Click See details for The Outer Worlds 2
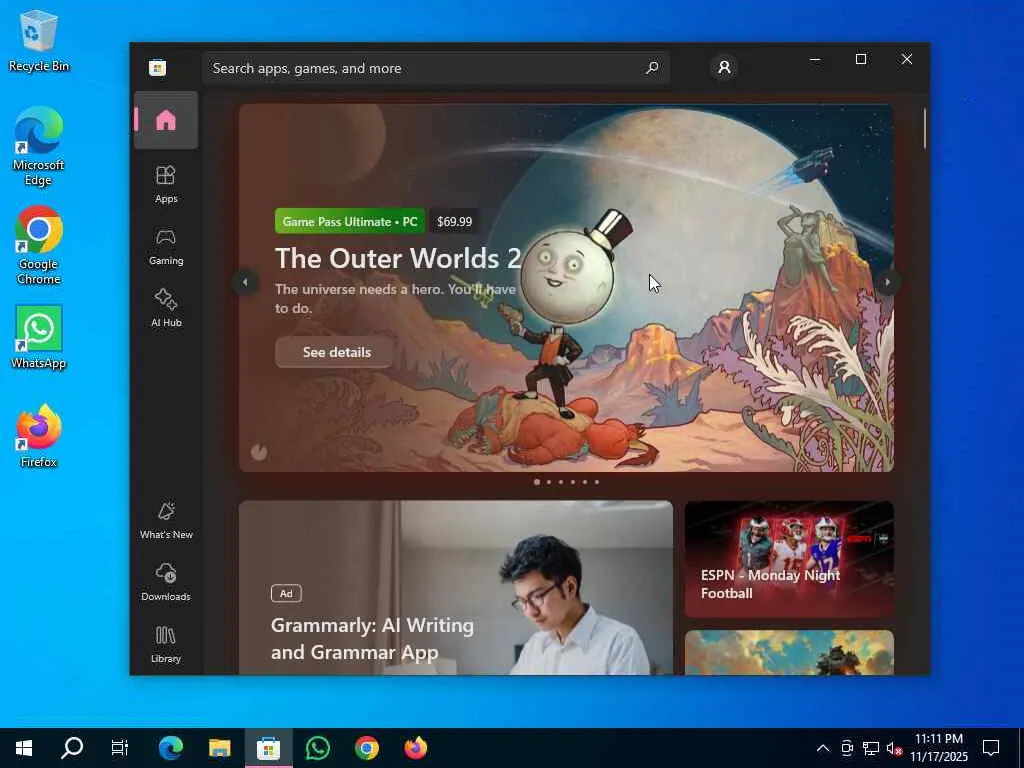Viewport: 1024px width, 768px height. click(336, 352)
